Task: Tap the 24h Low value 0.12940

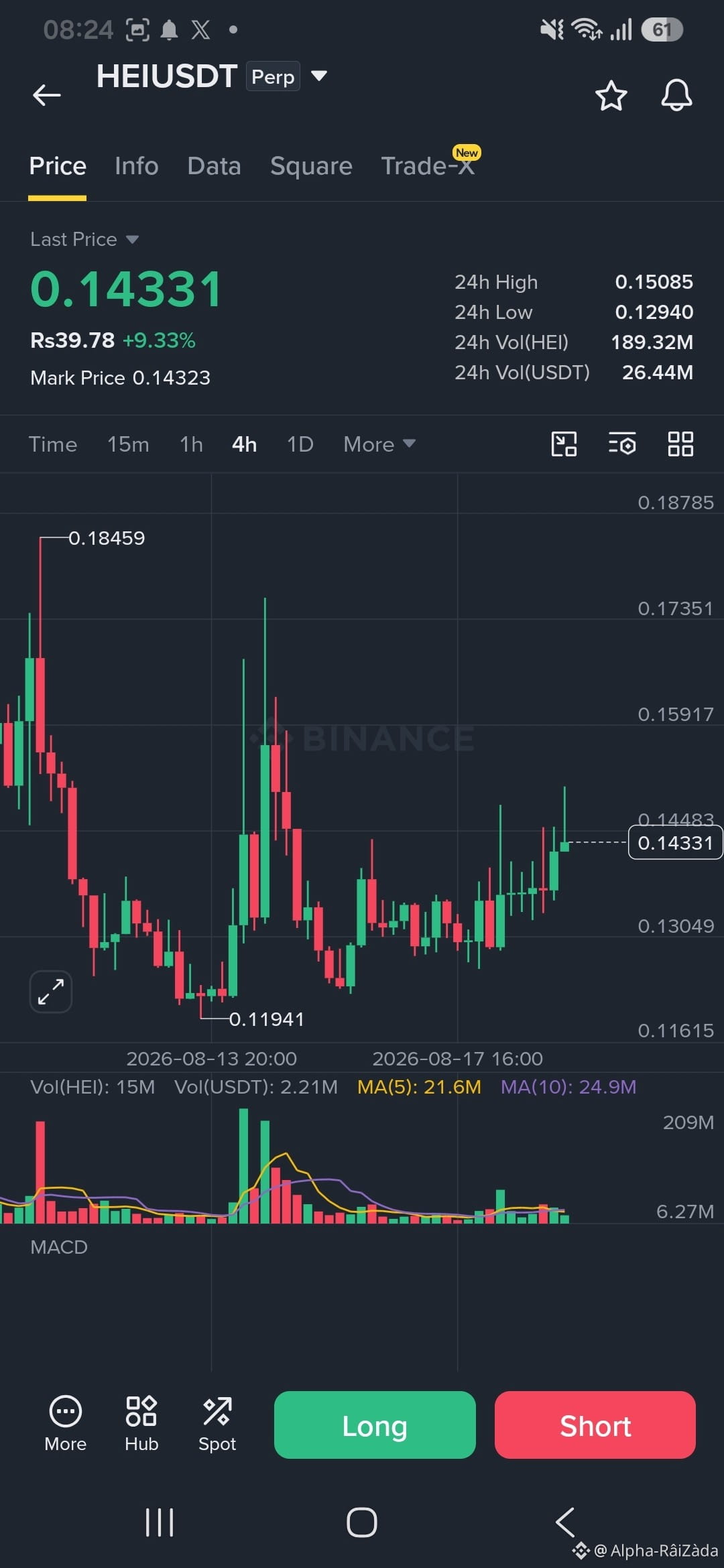Action: 654,312
